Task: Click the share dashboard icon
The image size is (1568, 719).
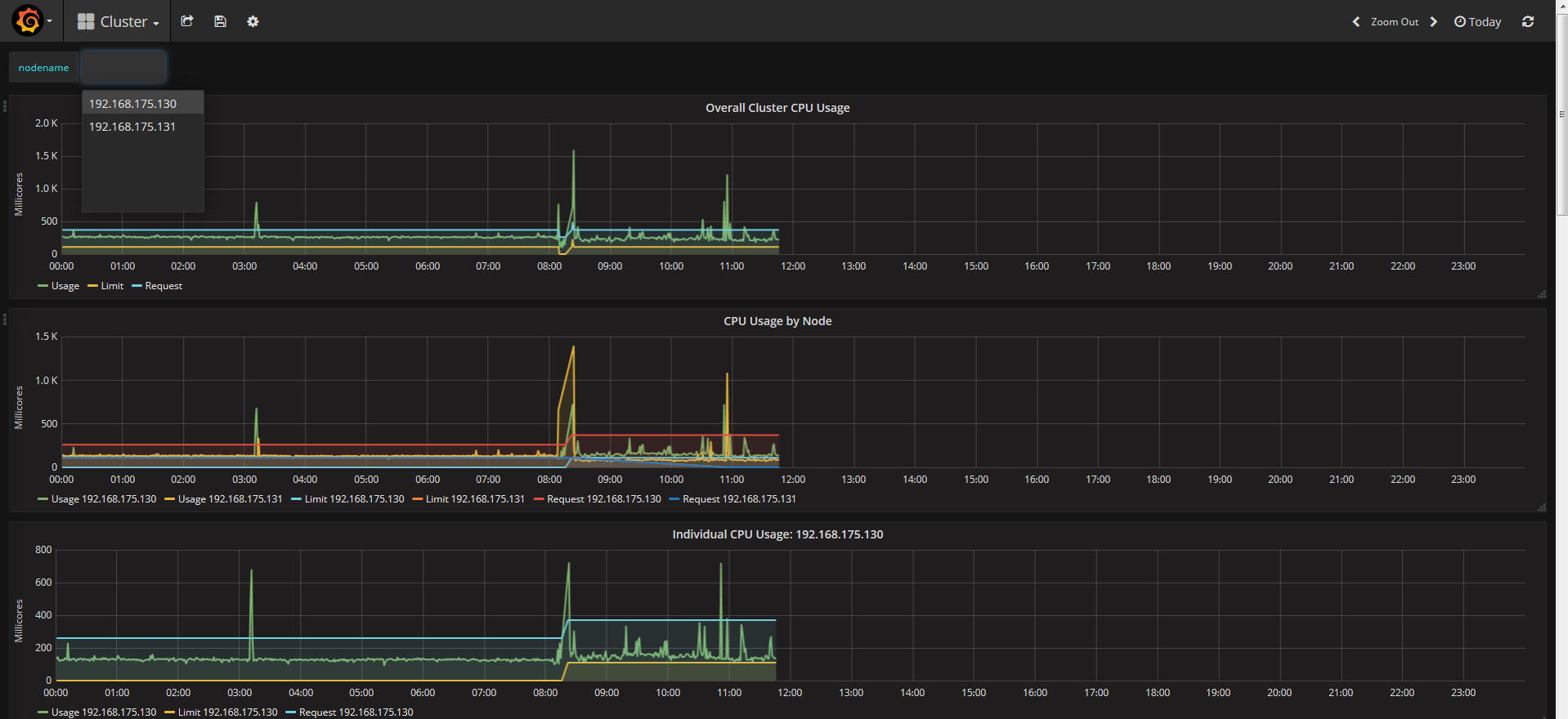Action: coord(187,21)
